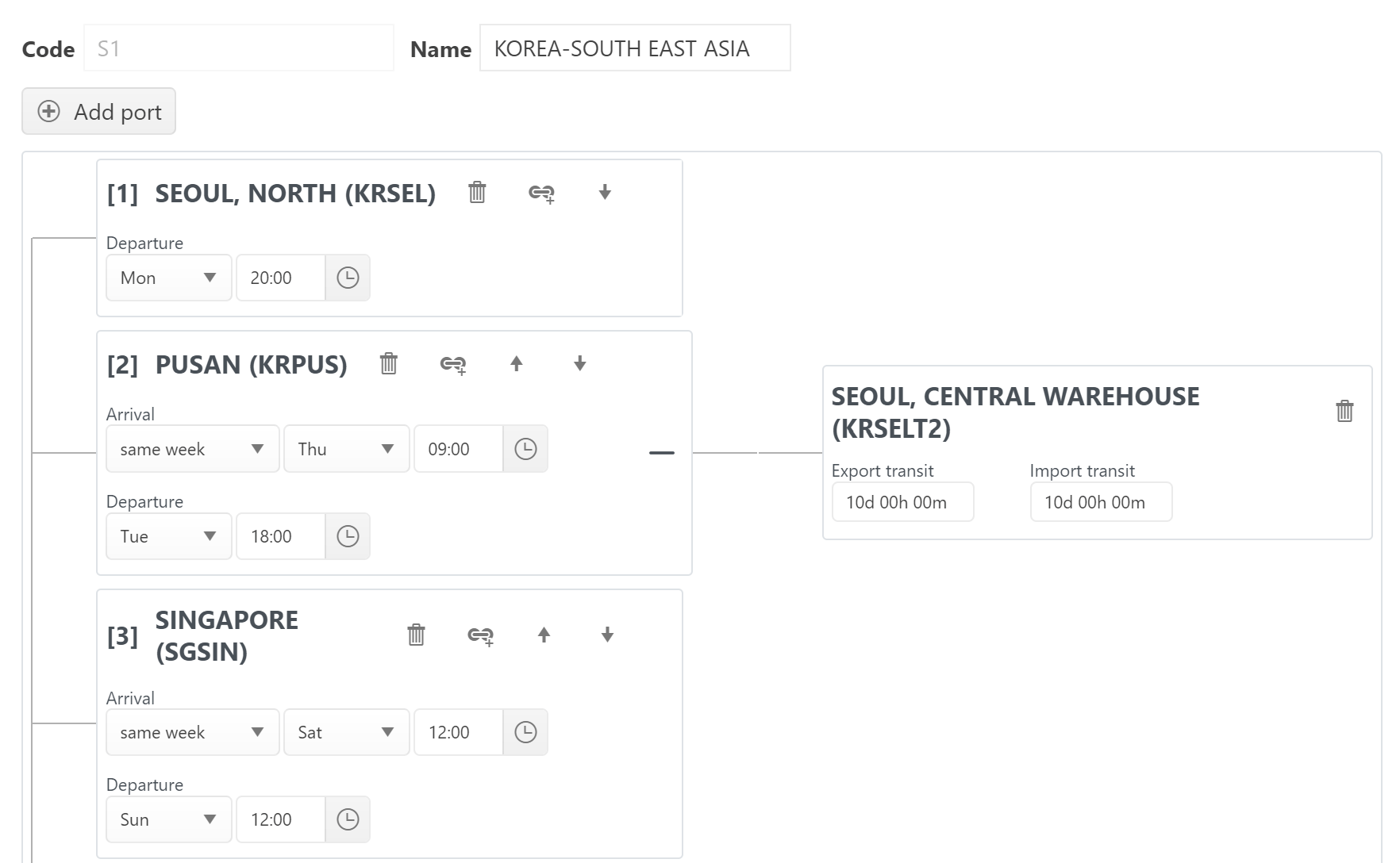Viewport: 1400px width, 863px height.
Task: Move PUSAN port up
Action: (x=517, y=364)
